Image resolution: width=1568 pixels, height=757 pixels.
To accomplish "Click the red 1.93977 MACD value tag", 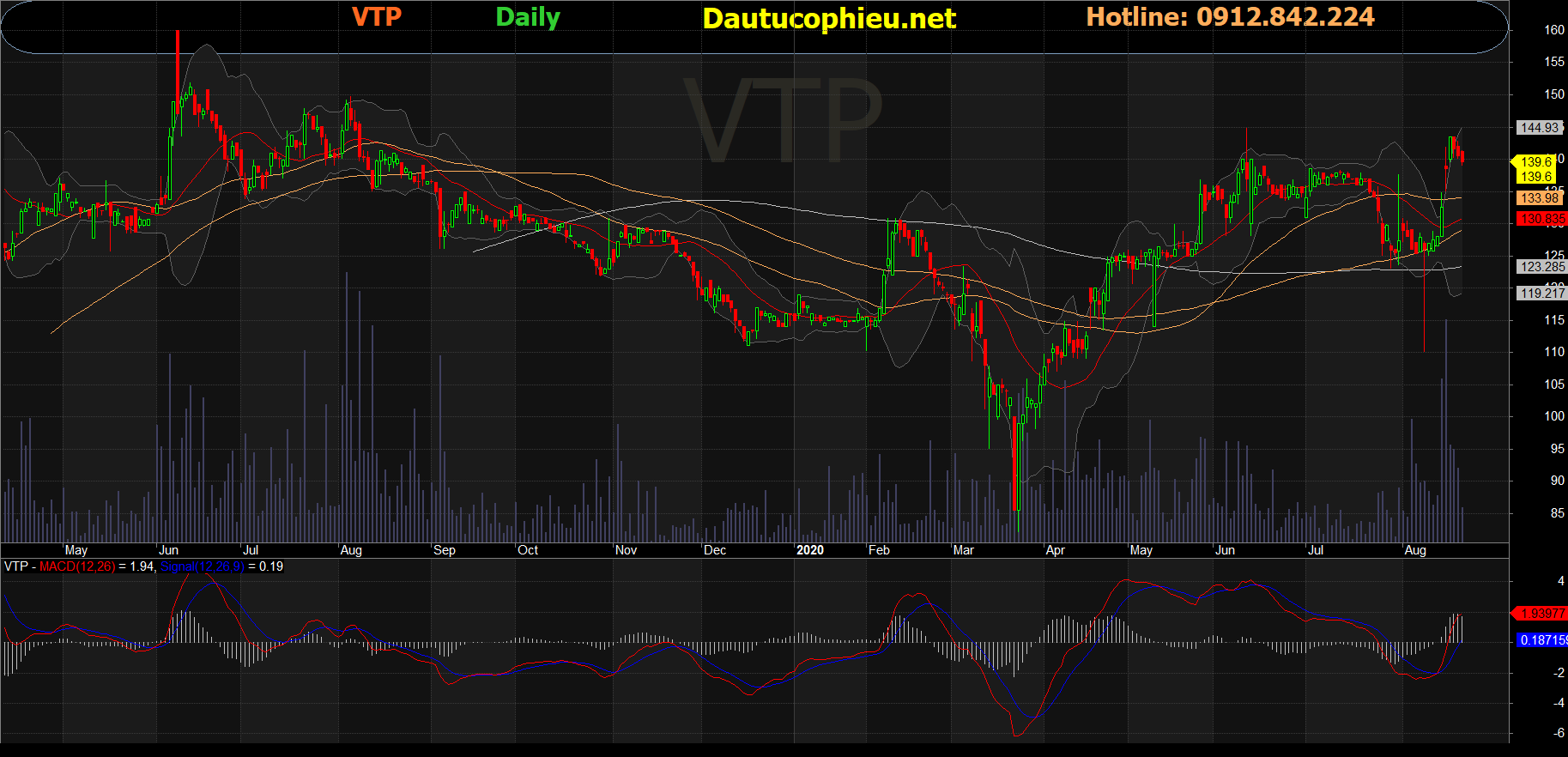I will coord(1541,614).
